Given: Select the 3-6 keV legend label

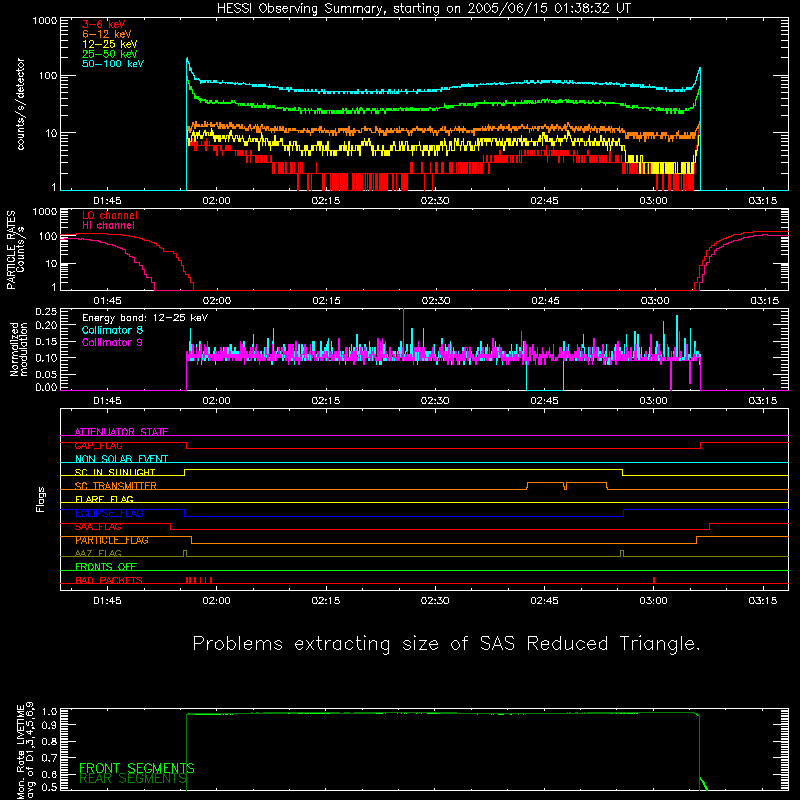Looking at the screenshot, I should [x=103, y=24].
